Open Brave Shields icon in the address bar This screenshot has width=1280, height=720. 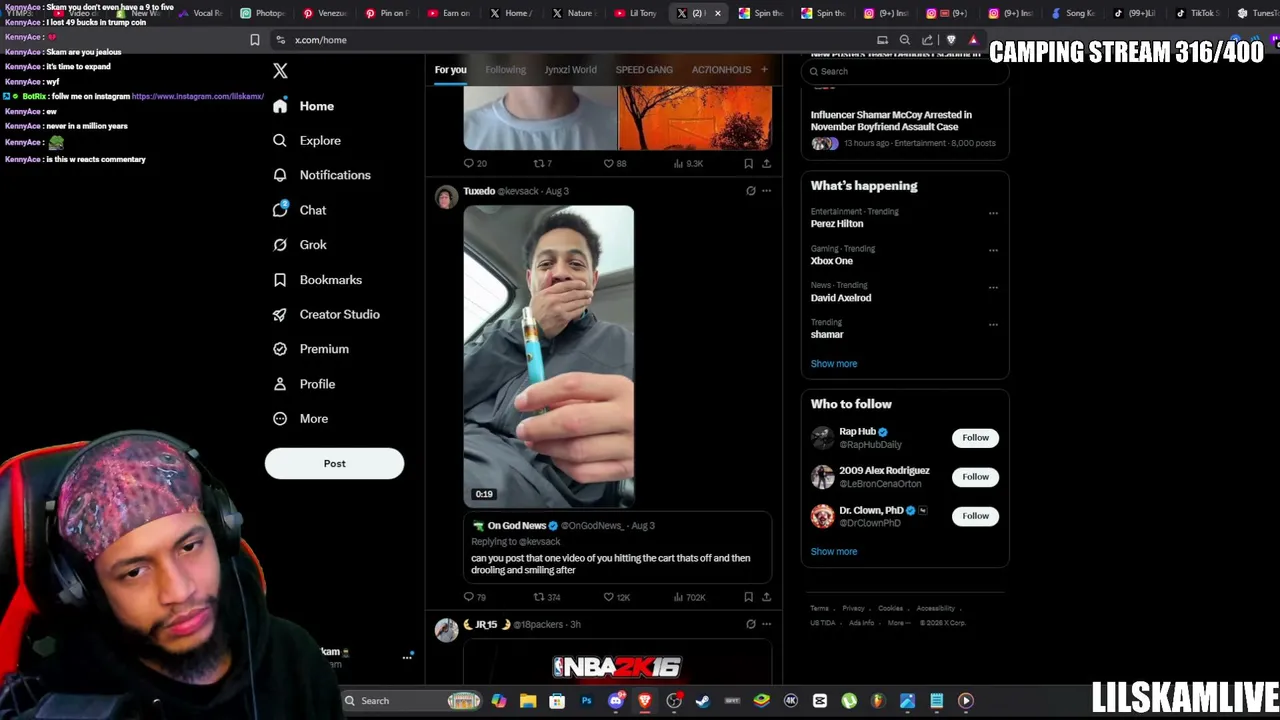pos(951,40)
